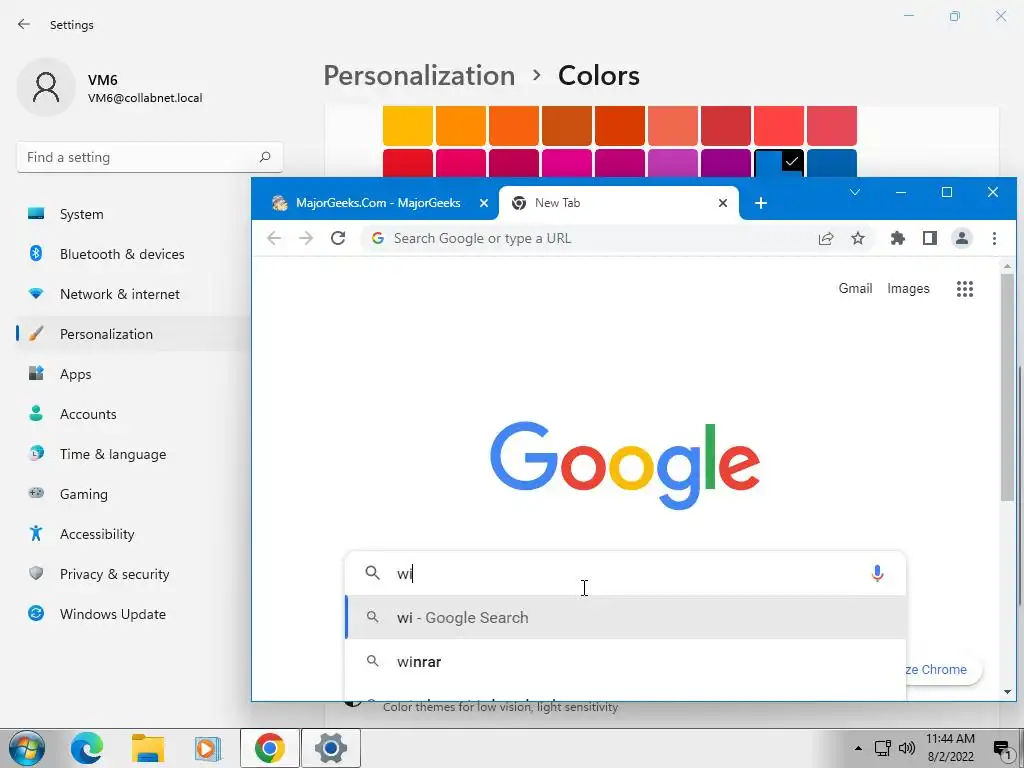
Task: Toggle Chrome's side panel icon
Action: (930, 238)
